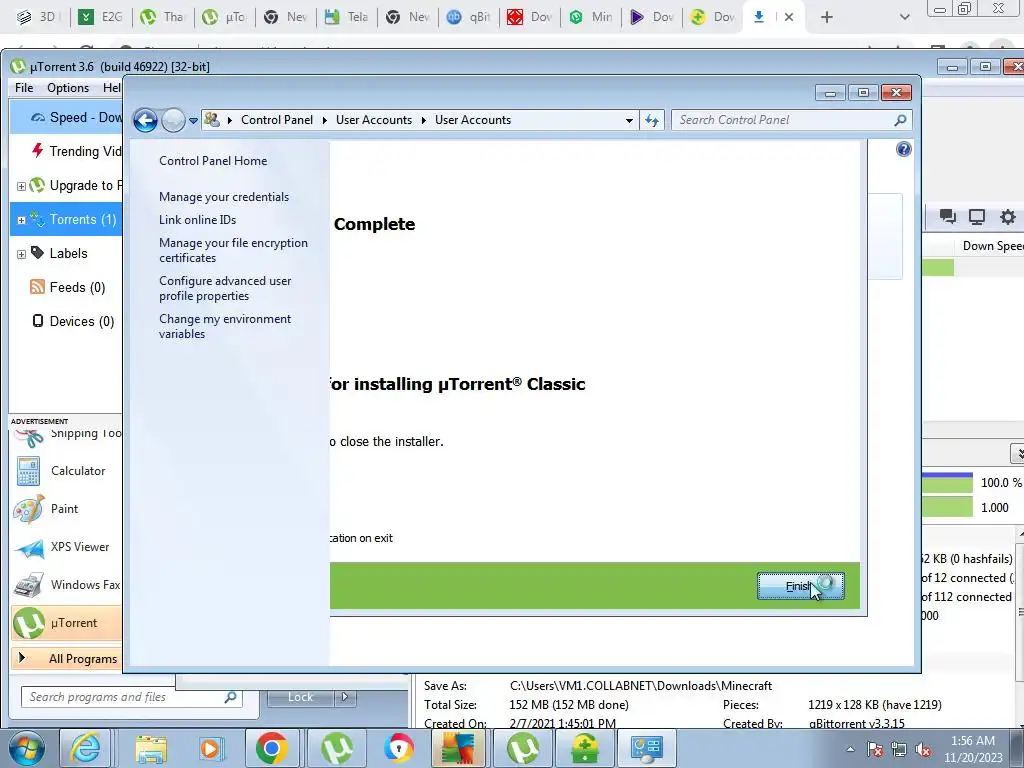Open Windows Media Player from taskbar

point(211,748)
